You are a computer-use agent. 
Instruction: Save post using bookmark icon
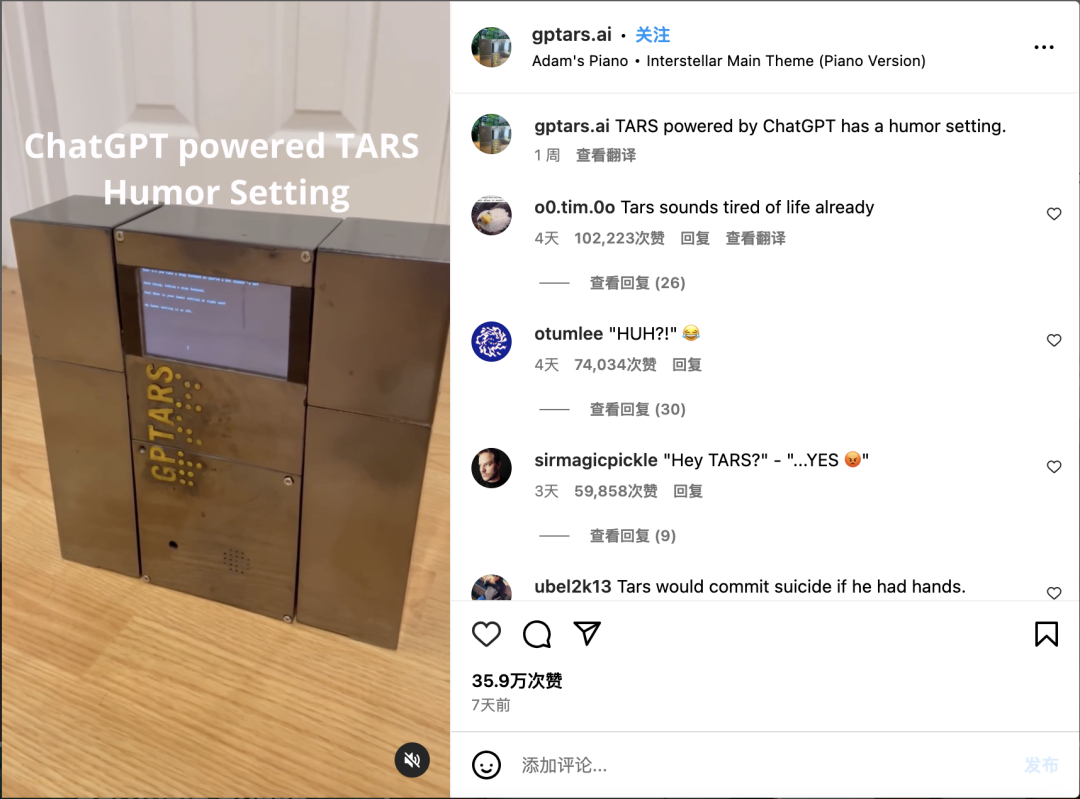[x=1046, y=634]
